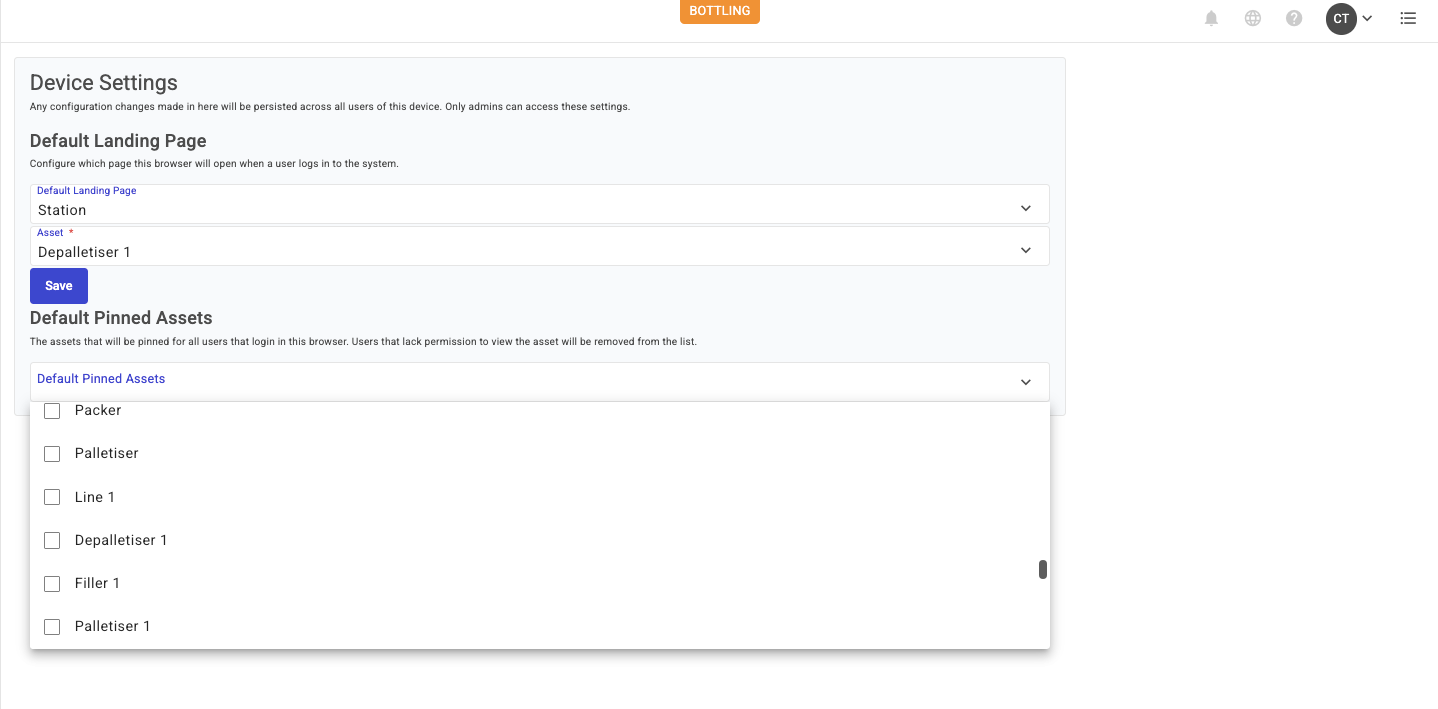Open the notifications bell icon
Viewport: 1438px width, 709px height.
coord(1211,18)
